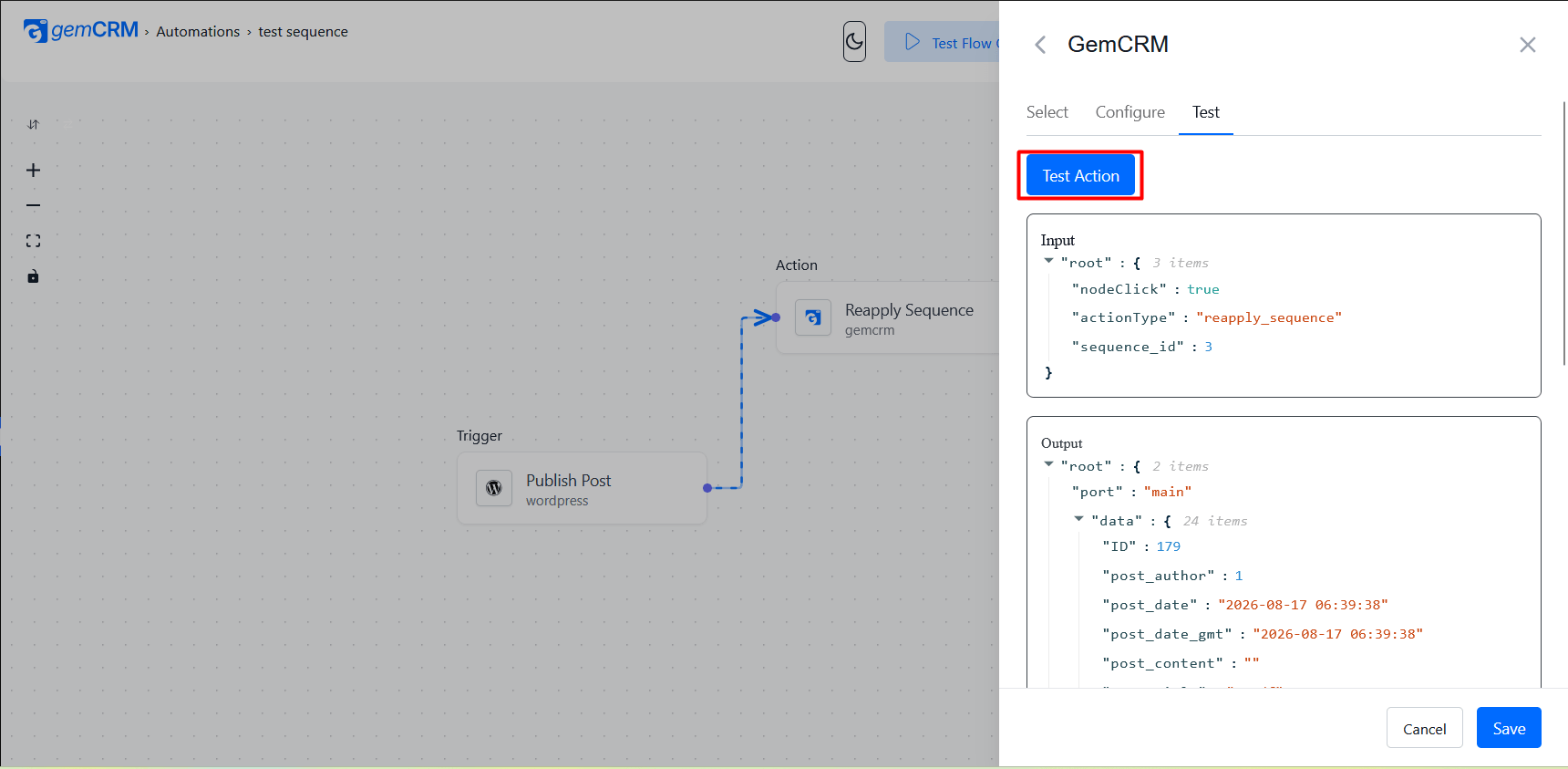Click the fit view icon
The image size is (1568, 769).
point(33,241)
